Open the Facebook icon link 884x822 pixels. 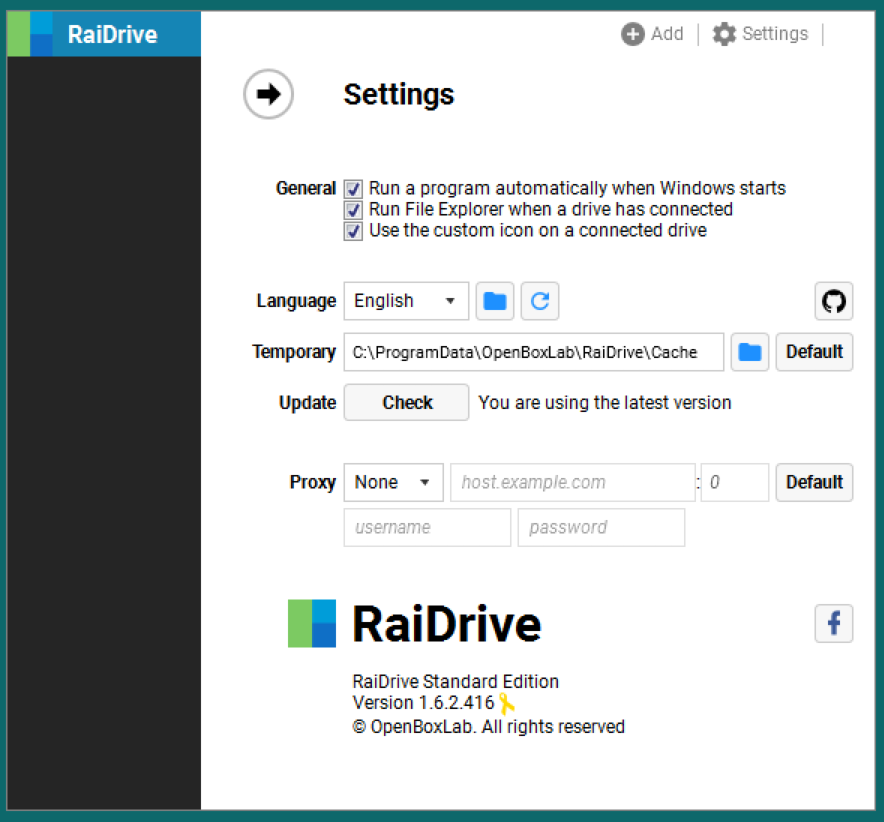click(x=833, y=624)
